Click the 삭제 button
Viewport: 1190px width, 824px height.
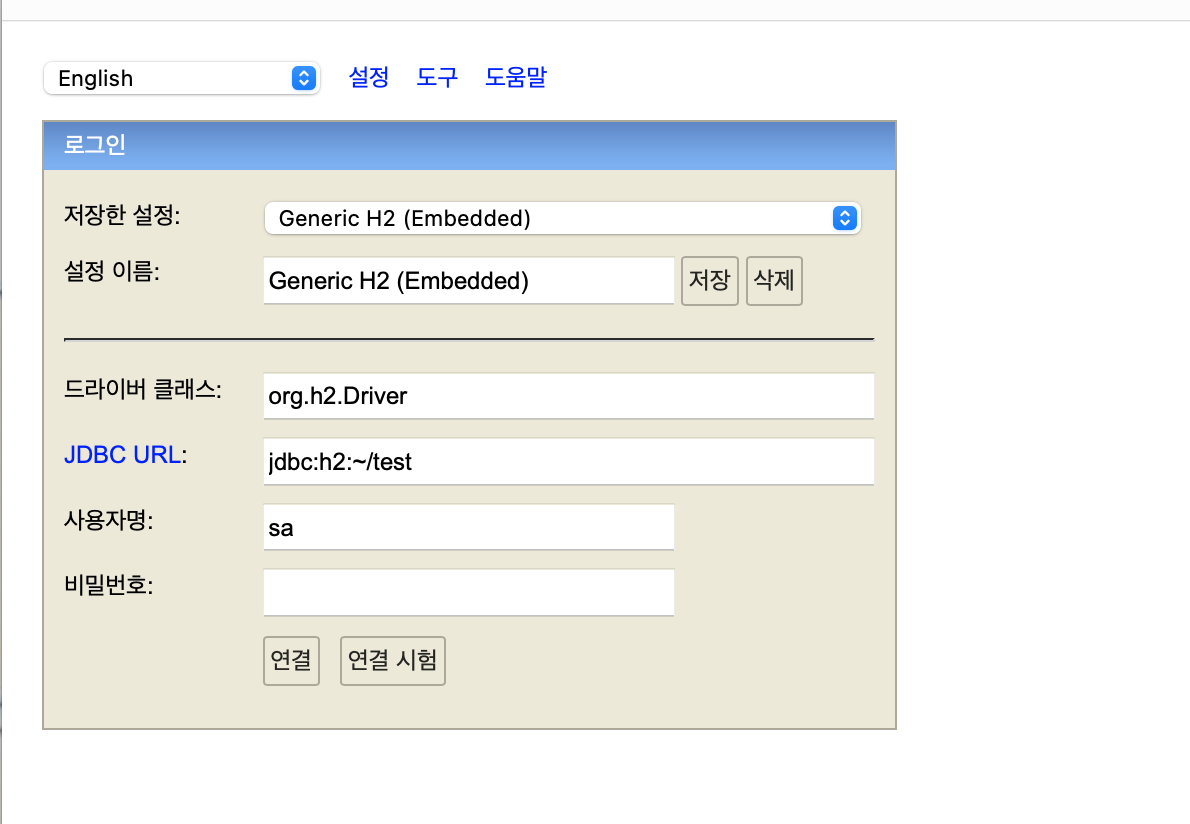(774, 281)
